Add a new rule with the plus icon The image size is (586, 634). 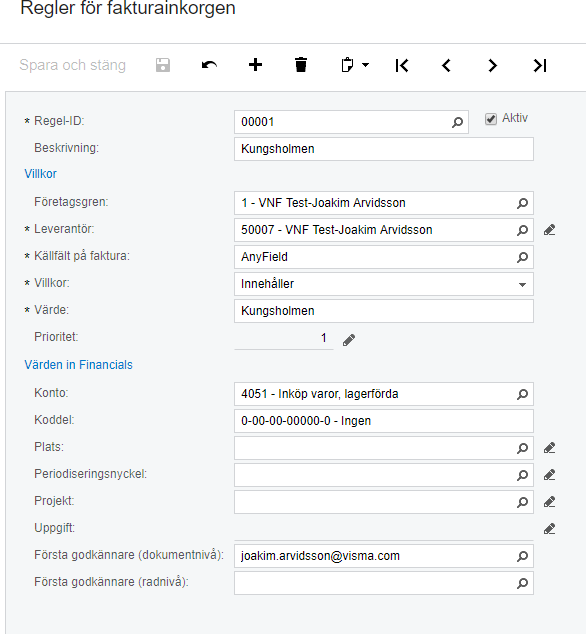[x=255, y=65]
